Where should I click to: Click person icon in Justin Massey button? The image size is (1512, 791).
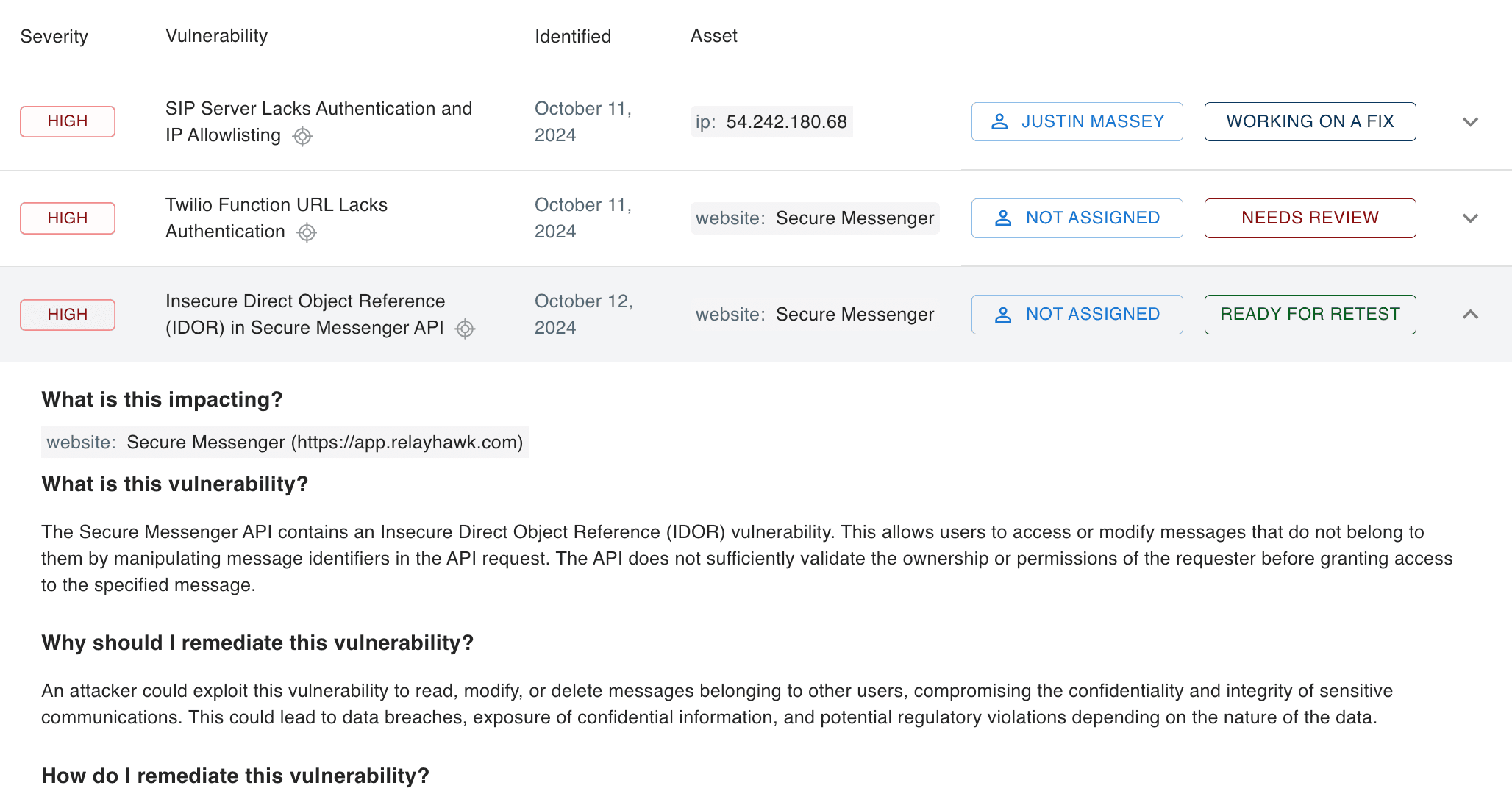pyautogui.click(x=999, y=121)
